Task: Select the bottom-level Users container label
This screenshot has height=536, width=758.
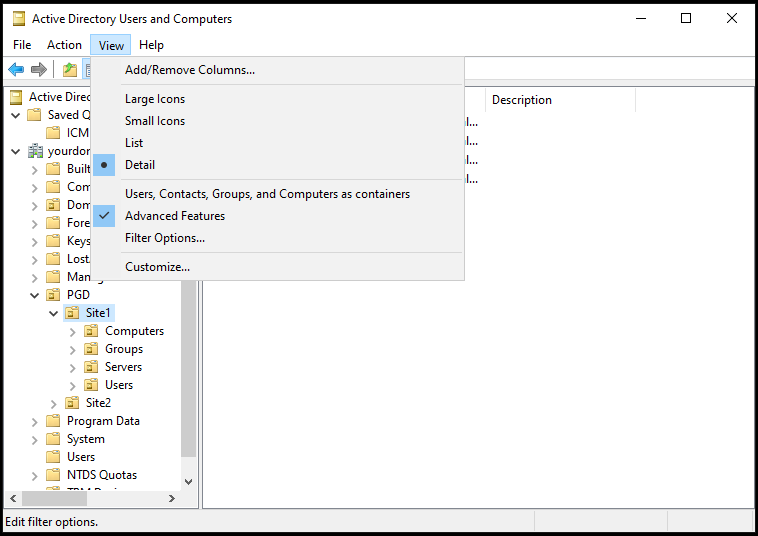Action: [x=81, y=457]
